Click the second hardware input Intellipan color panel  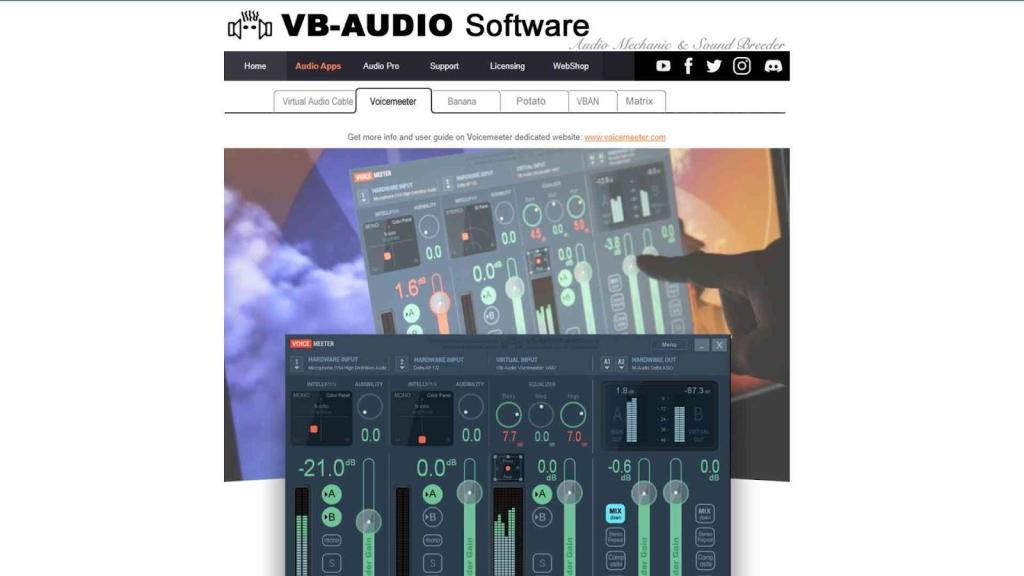[x=422, y=418]
